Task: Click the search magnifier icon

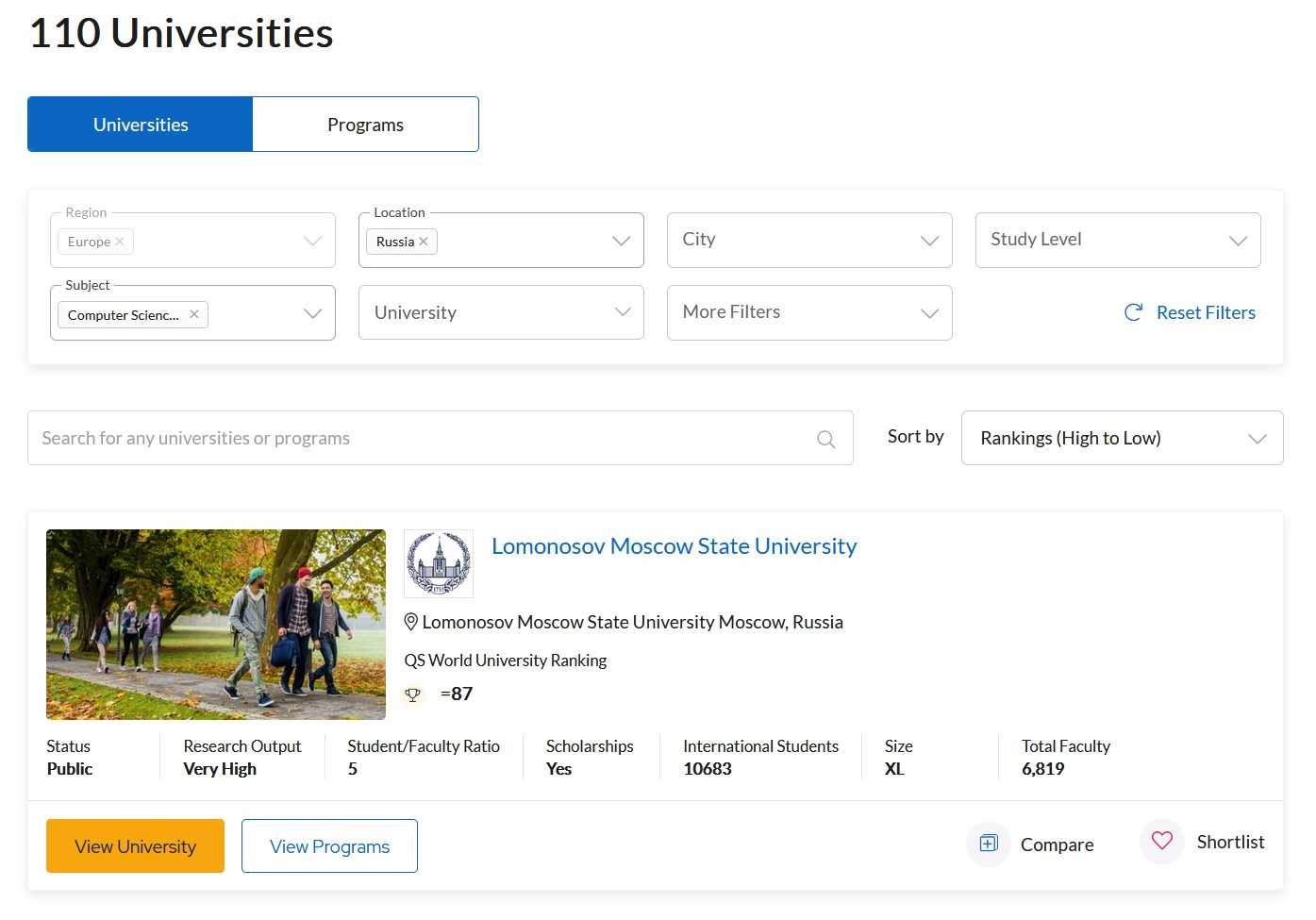Action: click(825, 439)
